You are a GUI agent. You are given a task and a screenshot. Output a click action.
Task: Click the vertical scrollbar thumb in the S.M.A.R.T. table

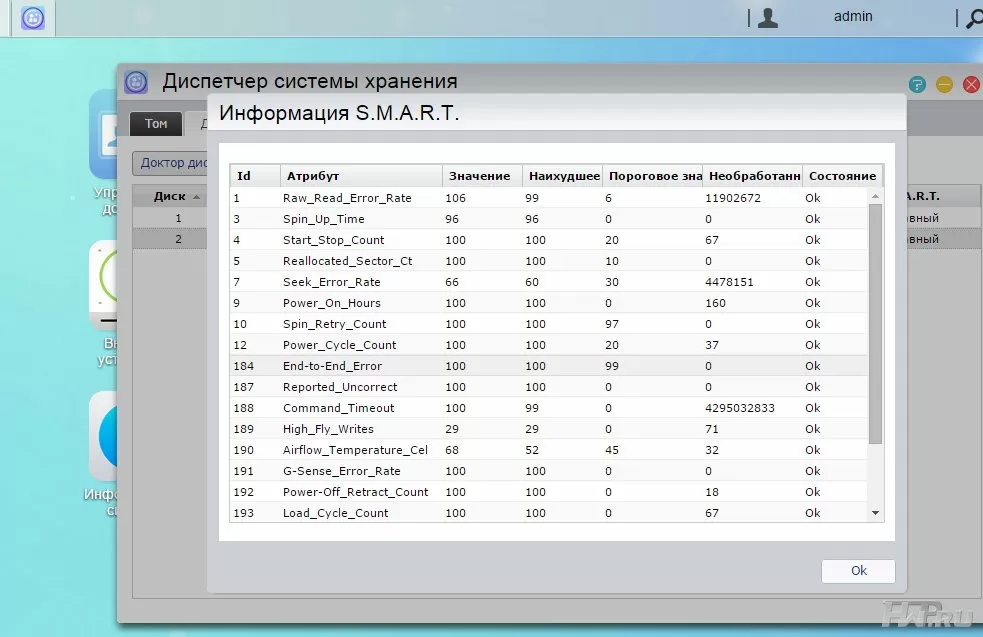coord(876,320)
